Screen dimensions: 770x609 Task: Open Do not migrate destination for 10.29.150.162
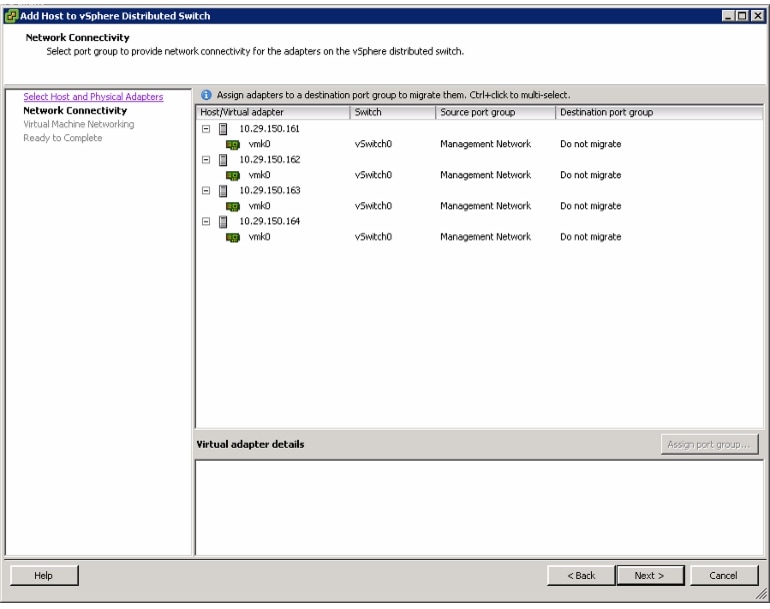[591, 175]
